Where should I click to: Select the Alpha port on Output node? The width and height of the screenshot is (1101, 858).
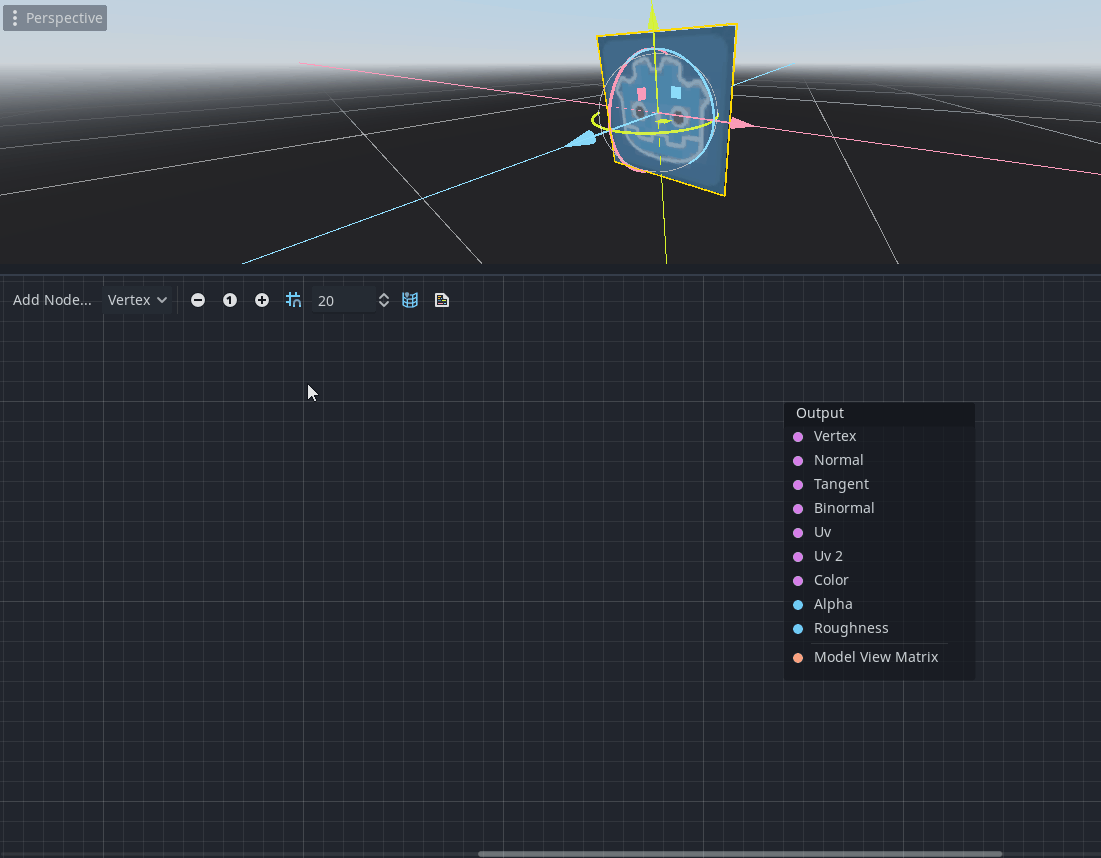coord(798,605)
